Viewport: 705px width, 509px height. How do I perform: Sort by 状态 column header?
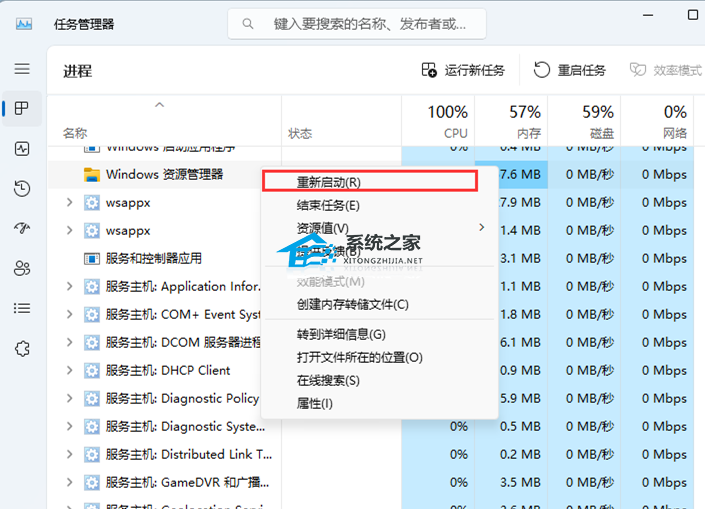pos(341,121)
